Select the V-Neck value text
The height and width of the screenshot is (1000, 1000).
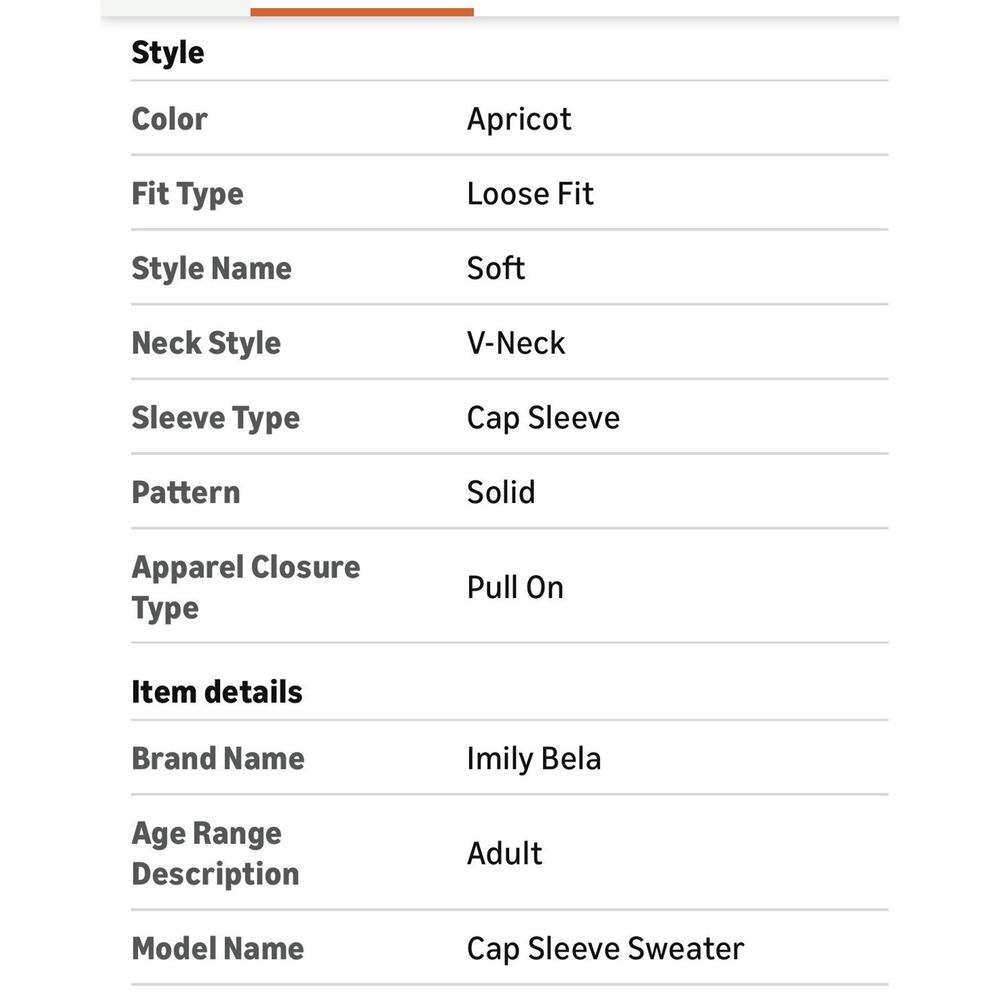[516, 343]
